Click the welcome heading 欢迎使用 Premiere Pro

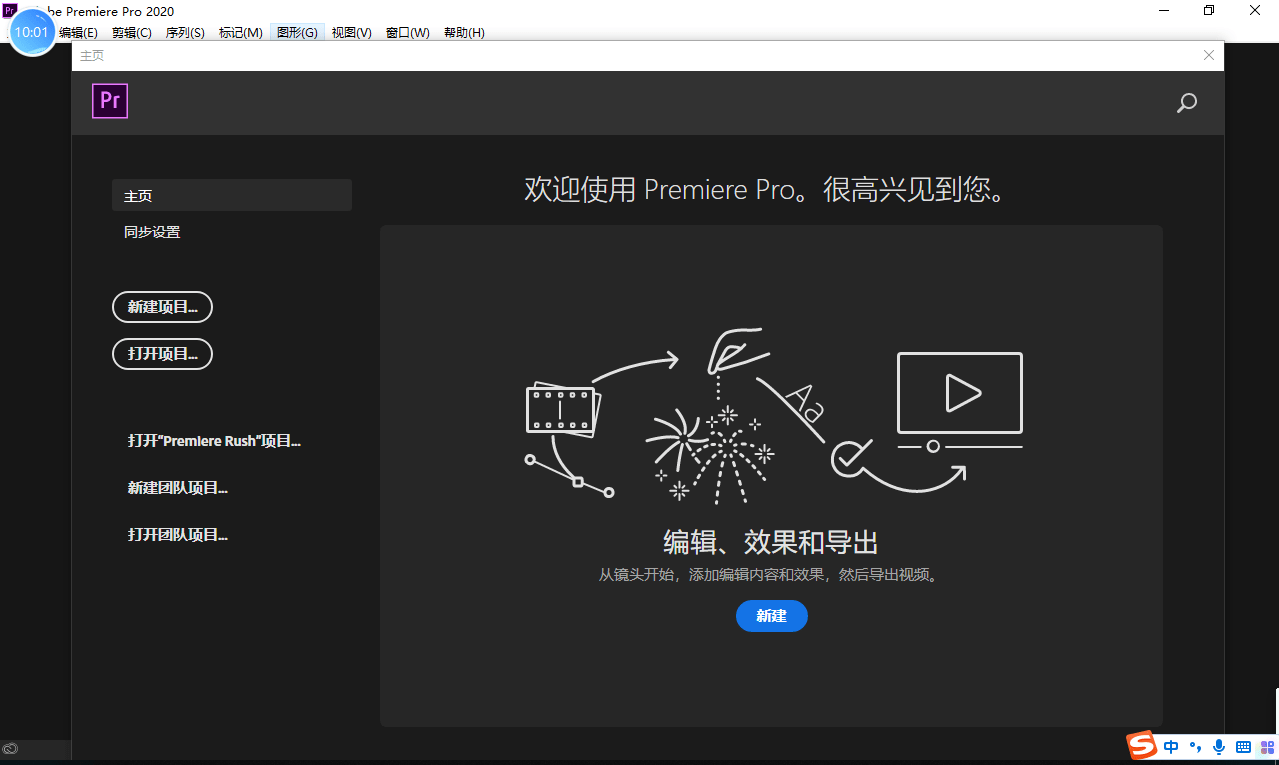pos(765,189)
